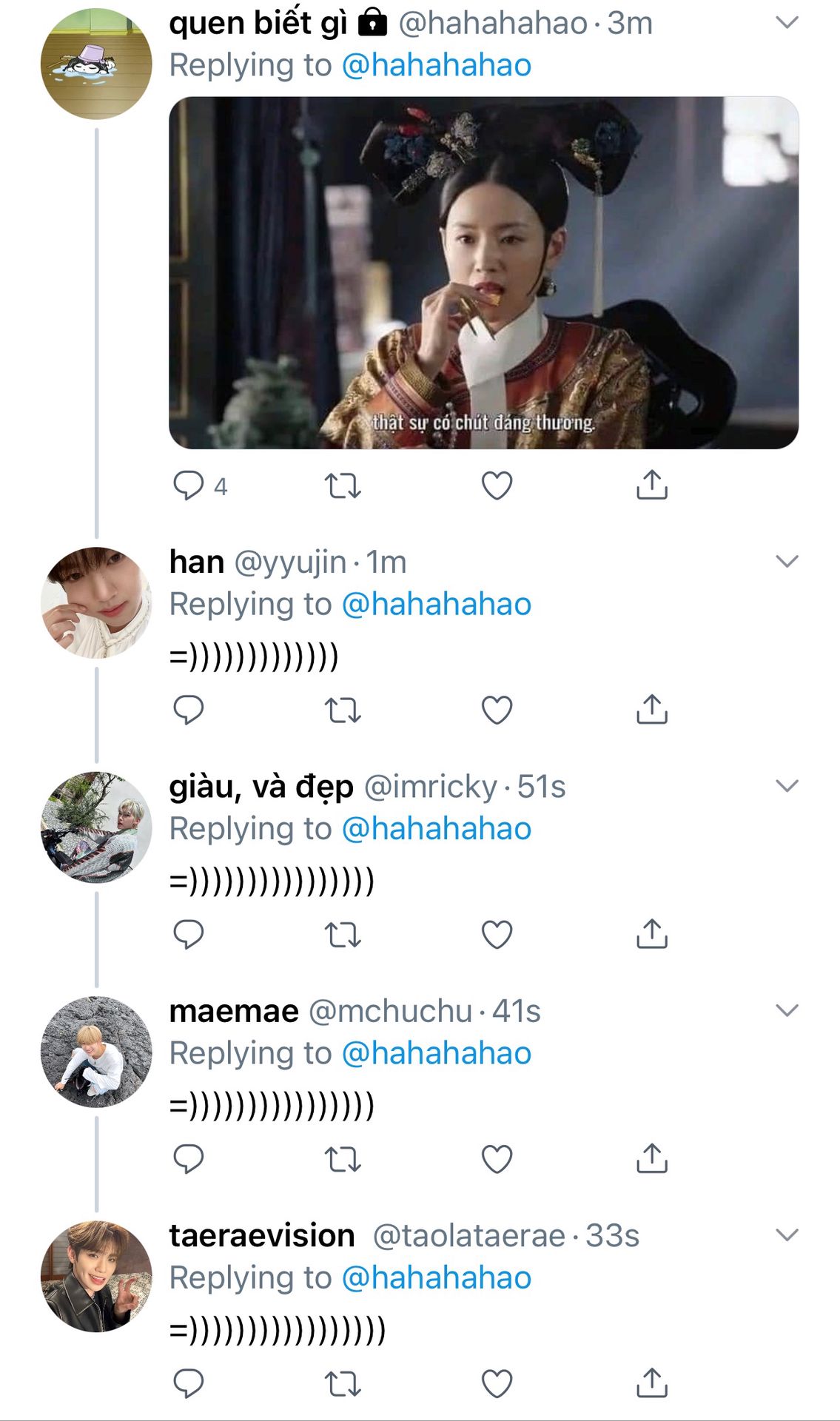Tap @hahahahao mention in taeraevision's reply
The image size is (840, 1421).
[436, 1278]
